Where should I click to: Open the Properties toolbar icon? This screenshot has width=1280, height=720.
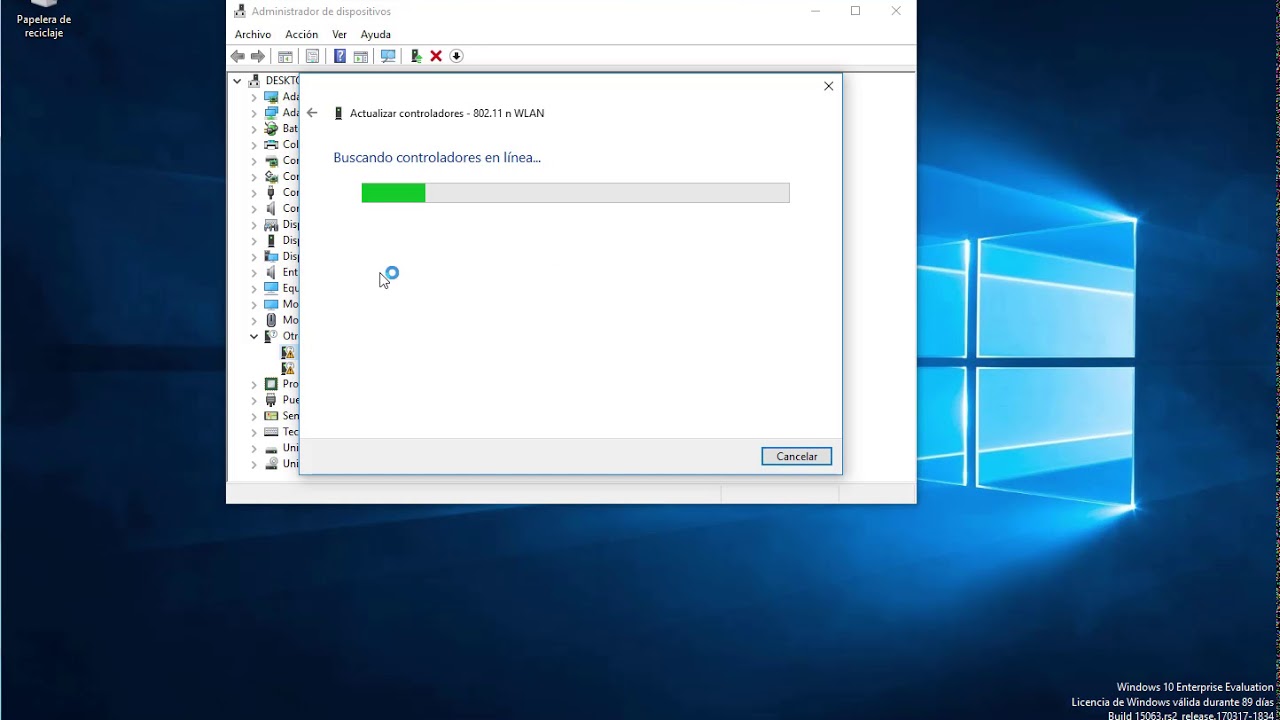point(312,56)
